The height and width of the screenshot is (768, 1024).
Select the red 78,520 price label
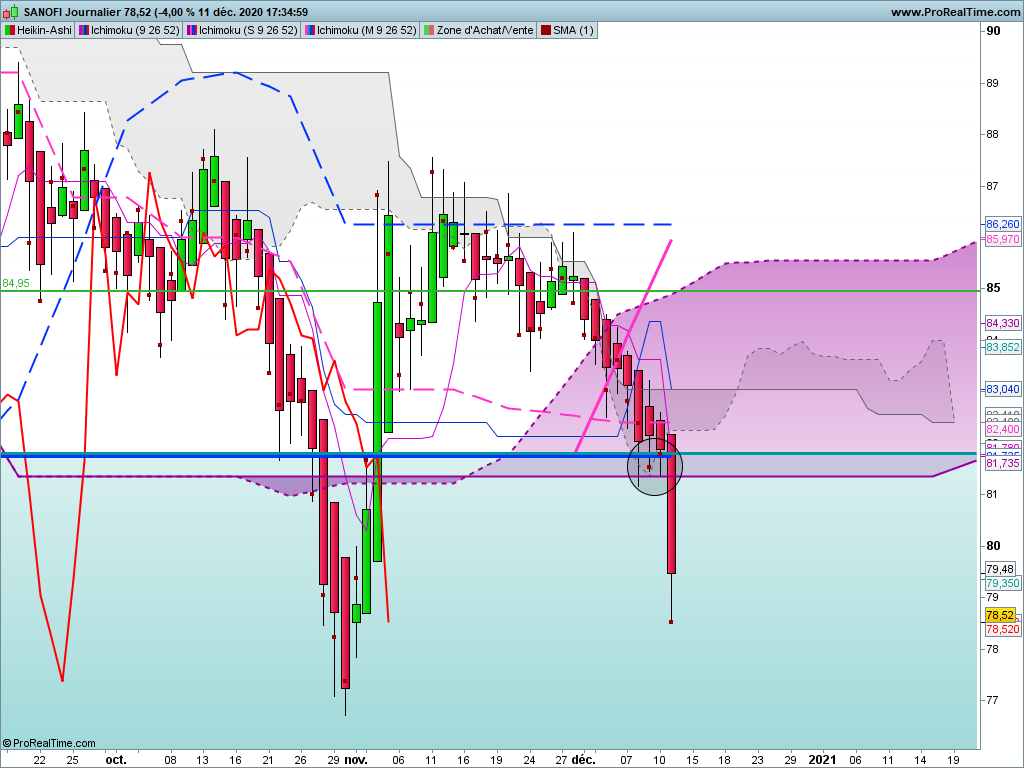click(1002, 629)
